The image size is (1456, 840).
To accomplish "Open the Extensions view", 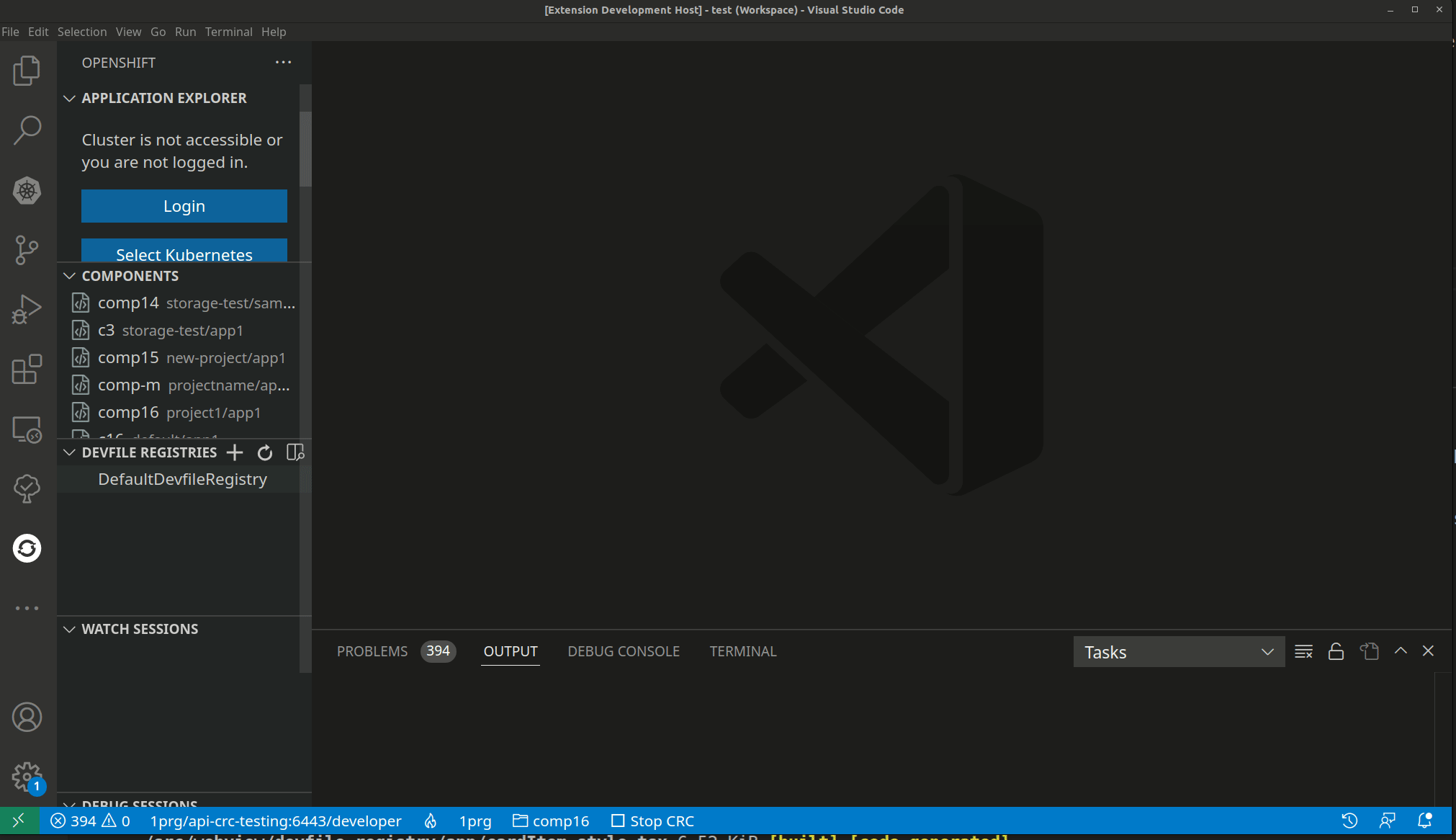I will 27,370.
